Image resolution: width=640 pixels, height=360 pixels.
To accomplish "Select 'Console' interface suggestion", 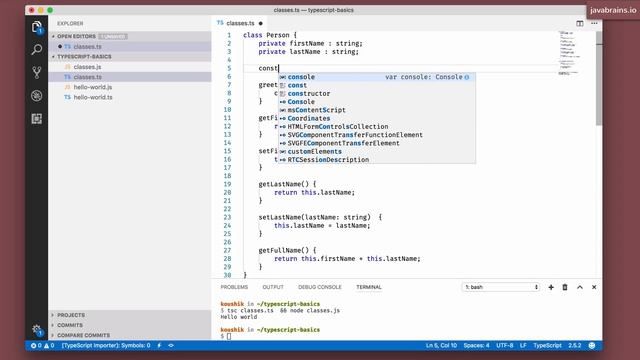I will [x=377, y=102].
